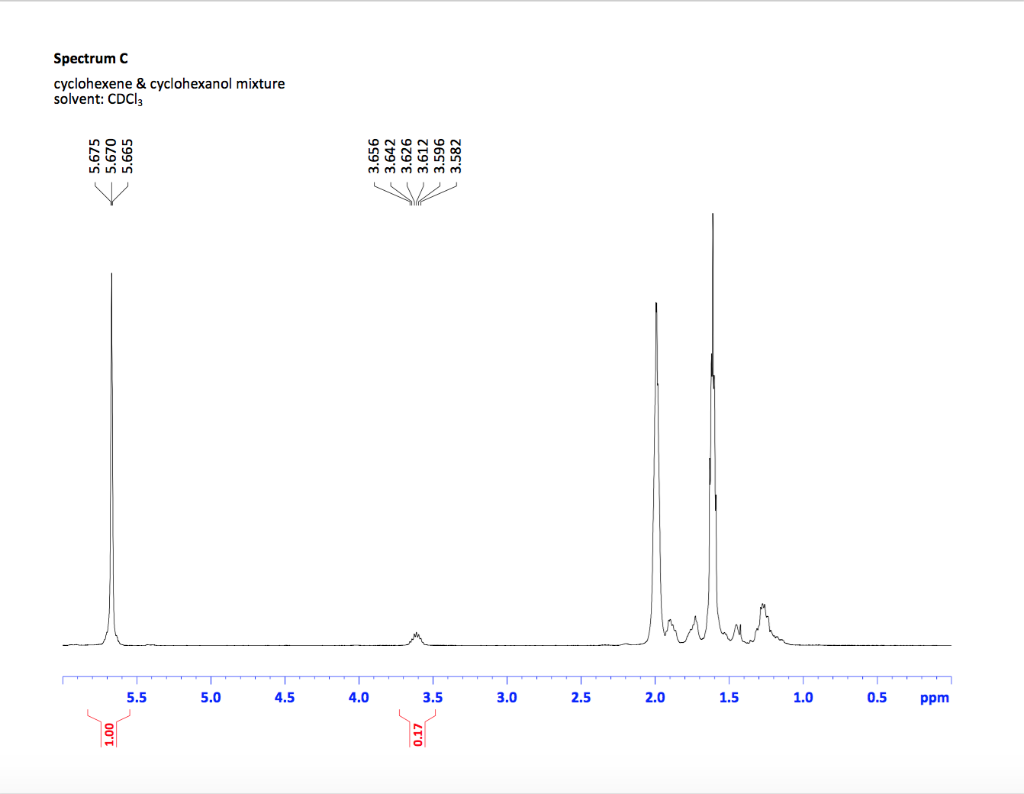Click the Spectrum C title
Viewport: 1024px width, 794px height.
[90, 58]
